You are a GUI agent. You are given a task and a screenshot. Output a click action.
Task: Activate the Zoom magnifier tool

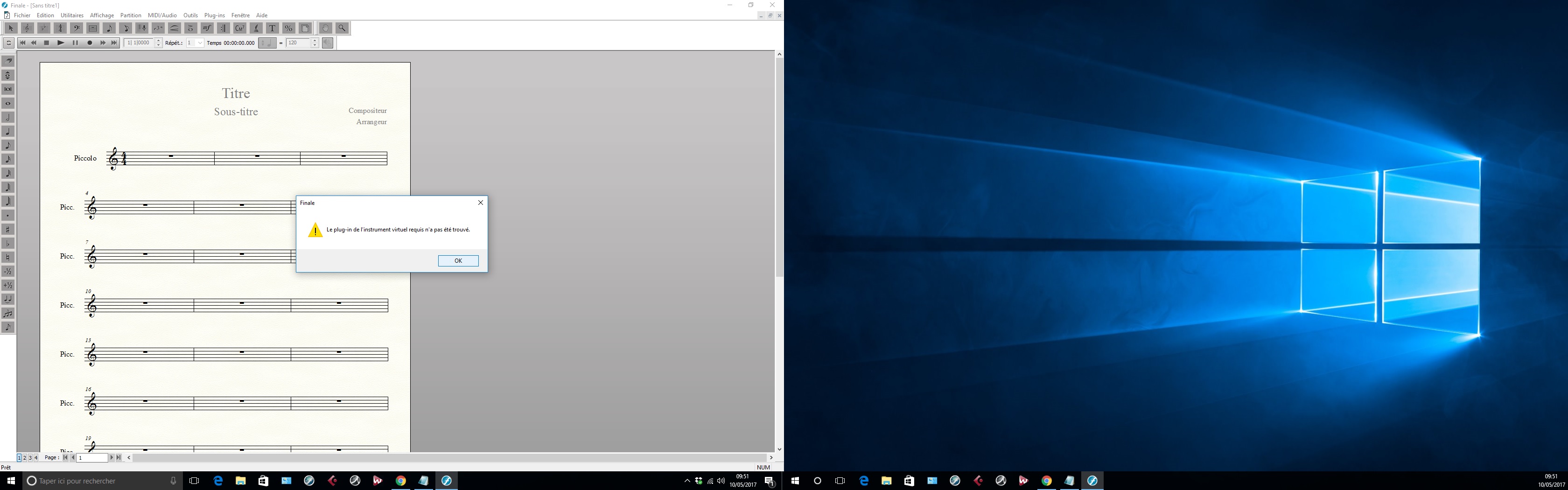coord(342,28)
